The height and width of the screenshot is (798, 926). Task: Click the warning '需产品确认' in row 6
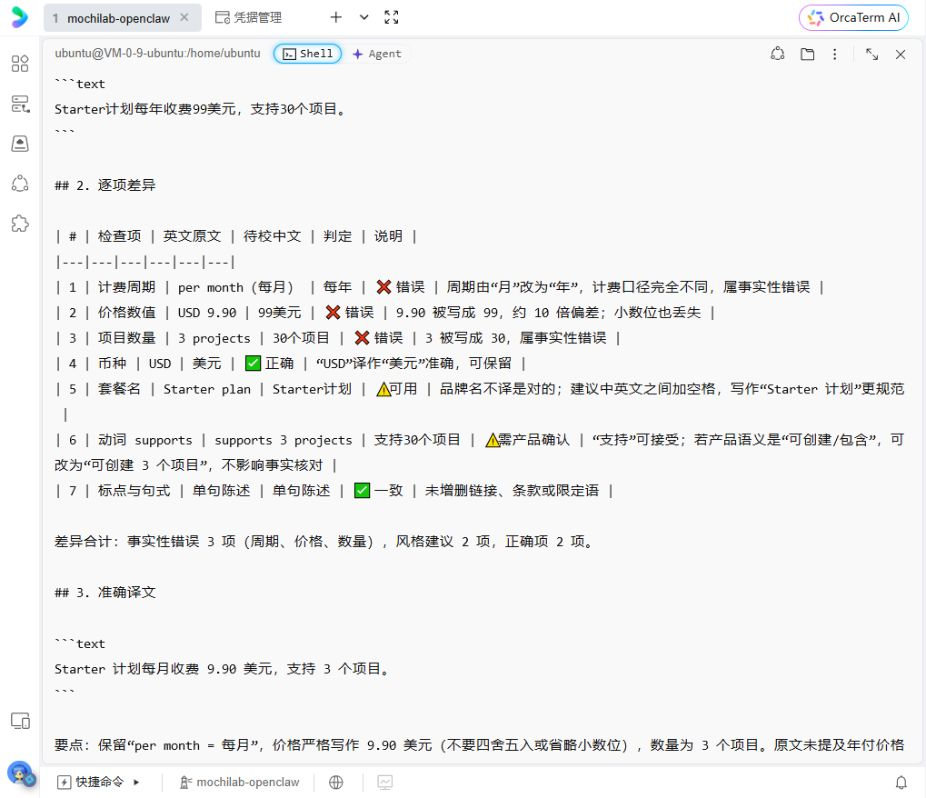(527, 439)
